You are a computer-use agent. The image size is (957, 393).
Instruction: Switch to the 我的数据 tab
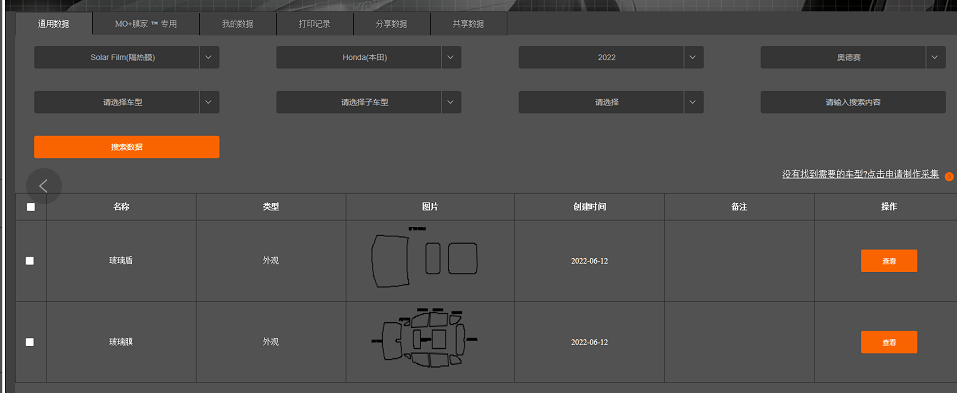pyautogui.click(x=237, y=24)
